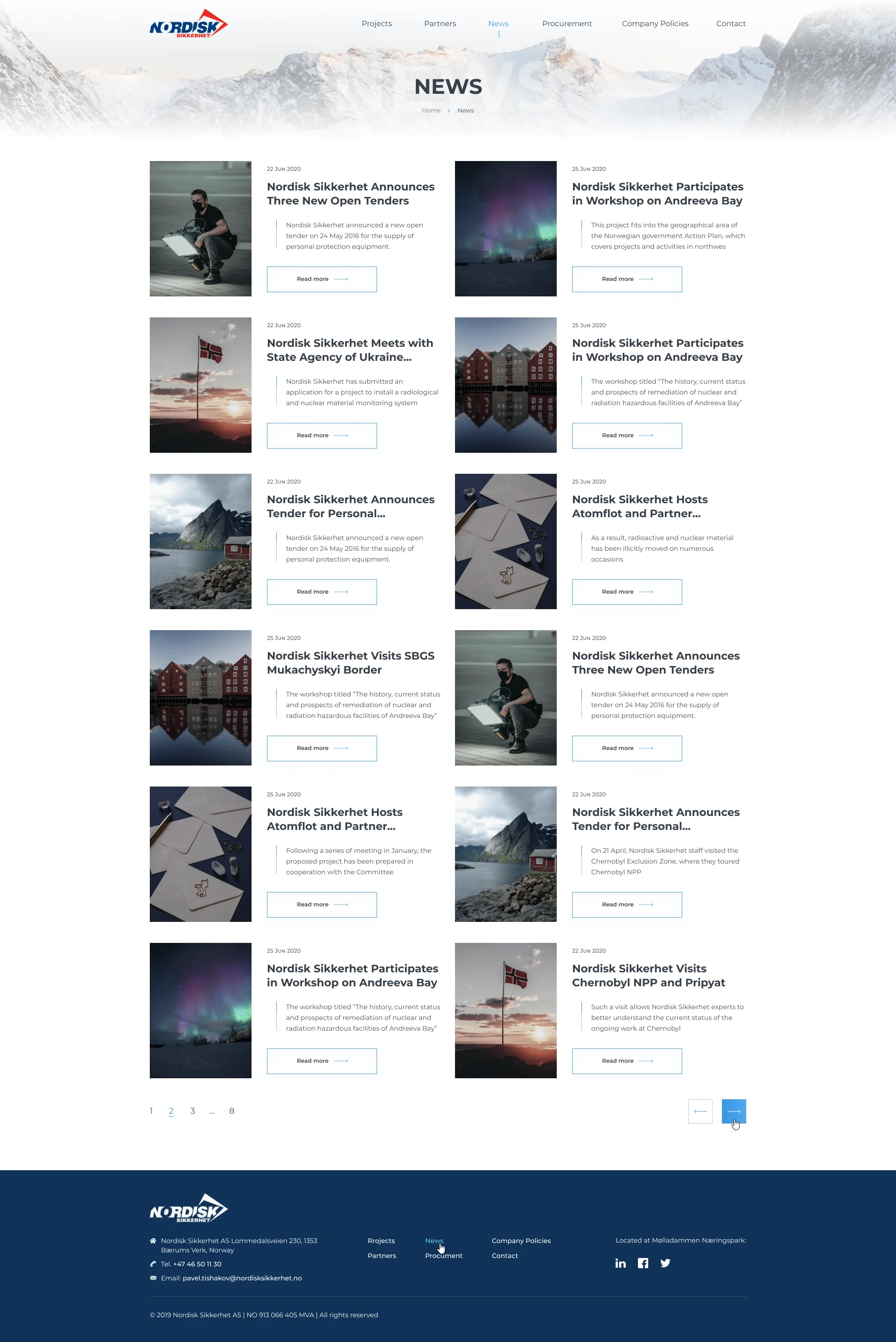Click the Lommedalsveien 230 address text
Image resolution: width=896 pixels, height=1342 pixels.
point(239,1245)
